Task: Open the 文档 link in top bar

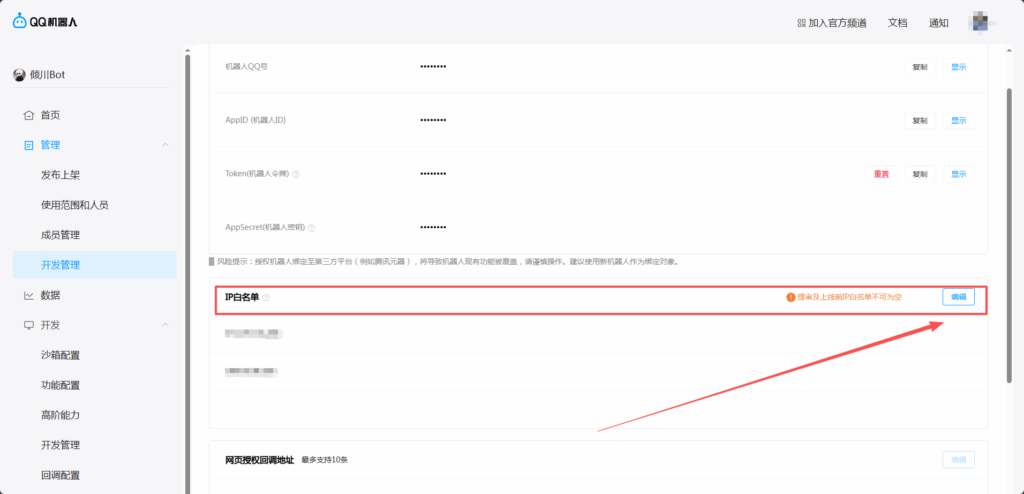Action: point(897,23)
